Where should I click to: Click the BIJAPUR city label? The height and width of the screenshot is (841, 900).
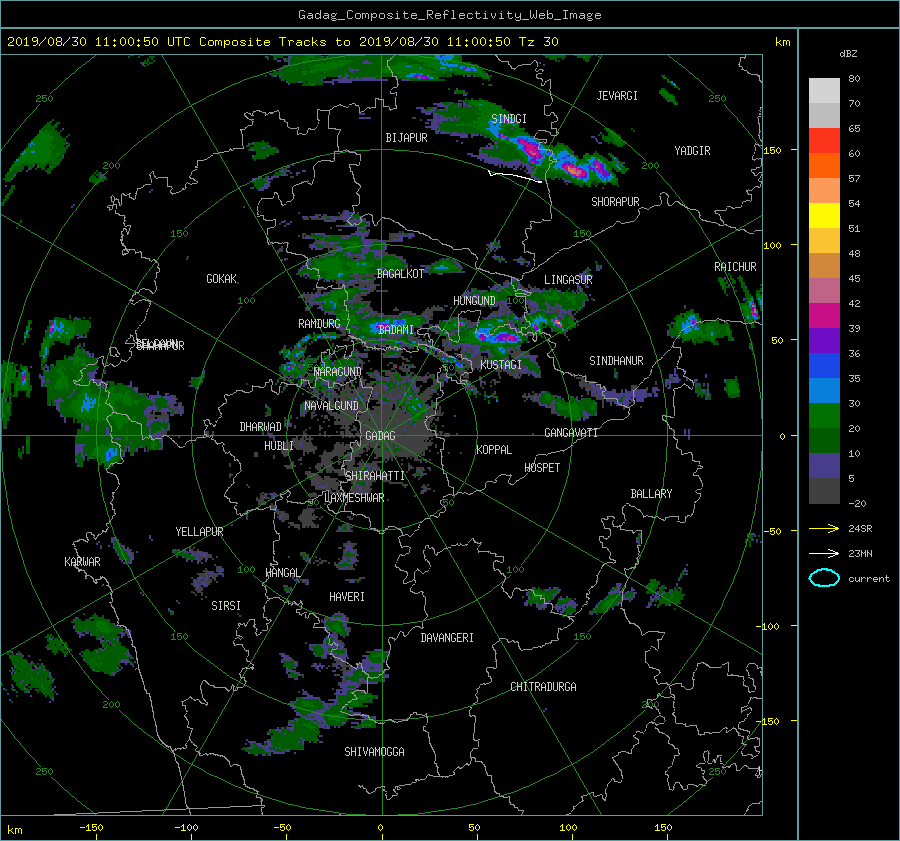pyautogui.click(x=406, y=138)
